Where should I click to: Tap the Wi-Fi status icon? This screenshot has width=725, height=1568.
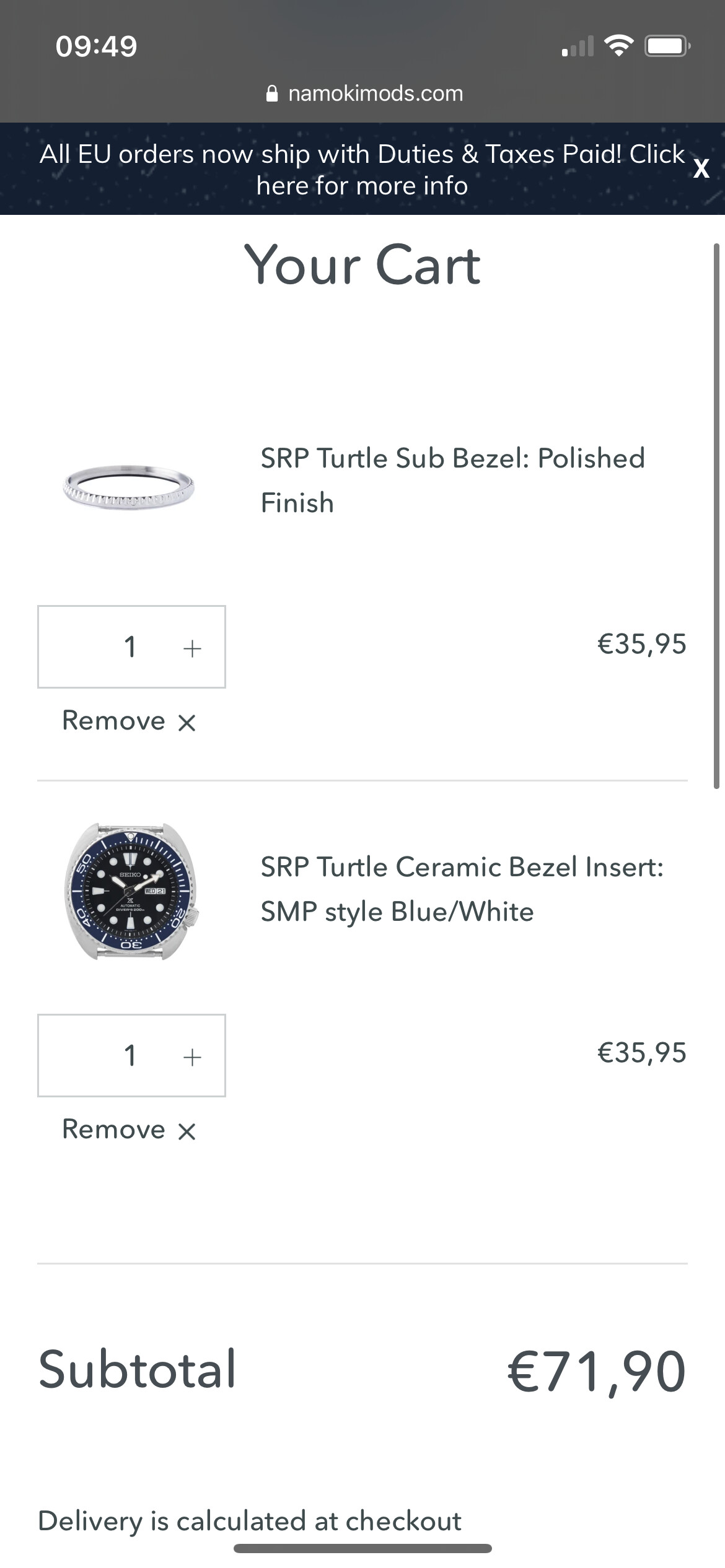618,46
